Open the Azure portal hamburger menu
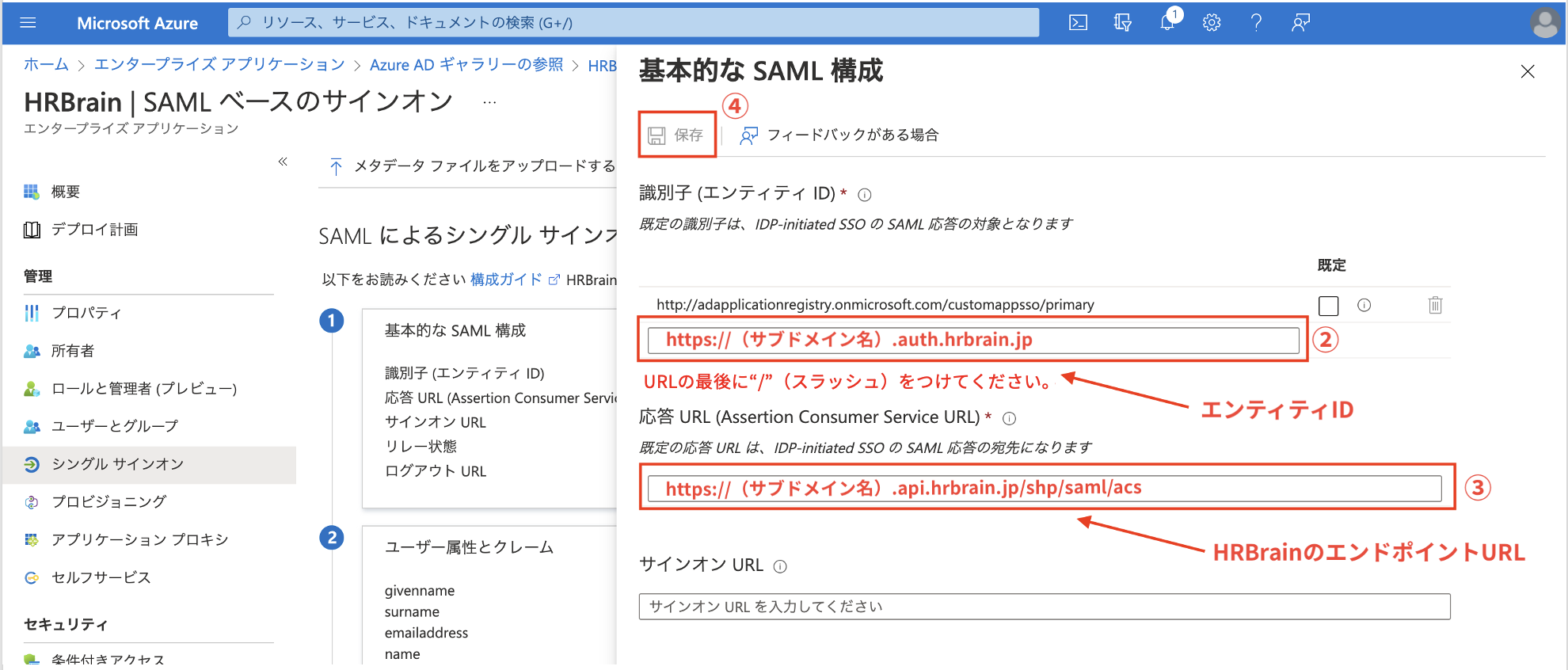This screenshot has width=1568, height=670. 28,23
